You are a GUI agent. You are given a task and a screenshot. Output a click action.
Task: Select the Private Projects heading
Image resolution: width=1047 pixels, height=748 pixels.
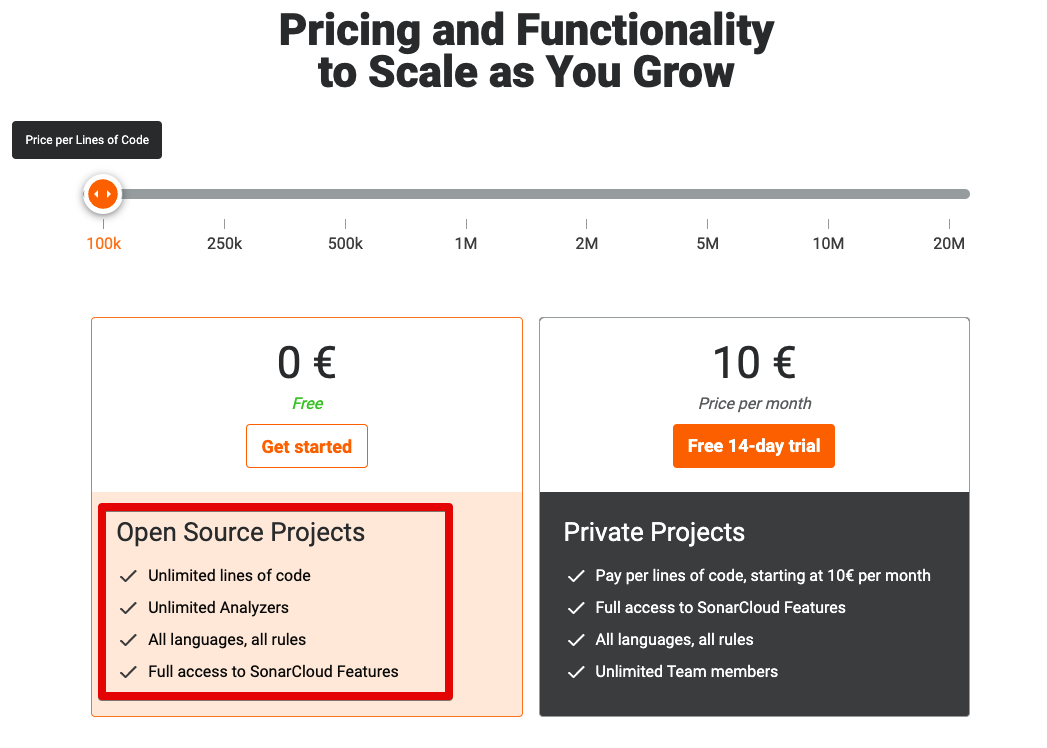click(654, 533)
